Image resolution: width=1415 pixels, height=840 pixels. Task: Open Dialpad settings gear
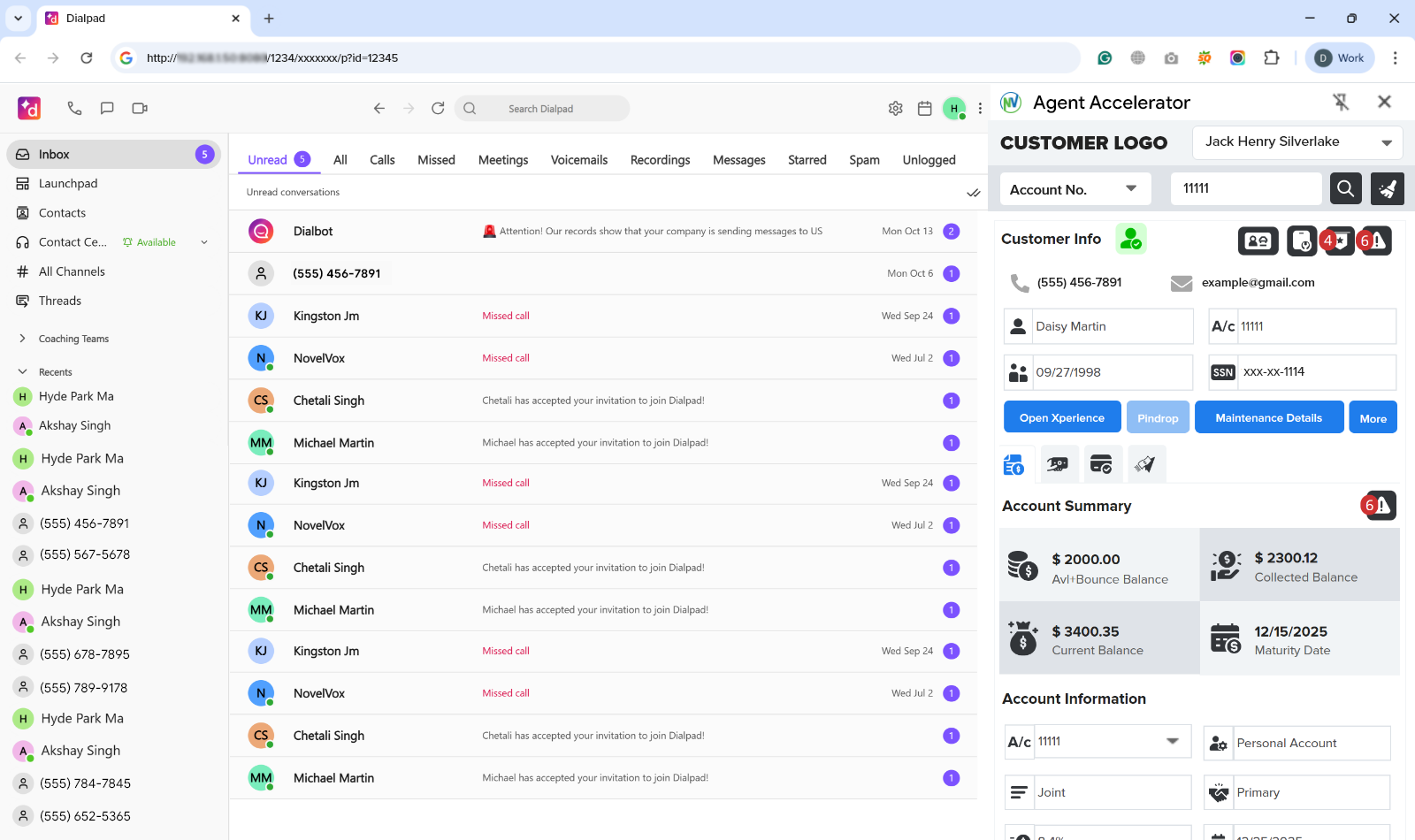click(896, 108)
